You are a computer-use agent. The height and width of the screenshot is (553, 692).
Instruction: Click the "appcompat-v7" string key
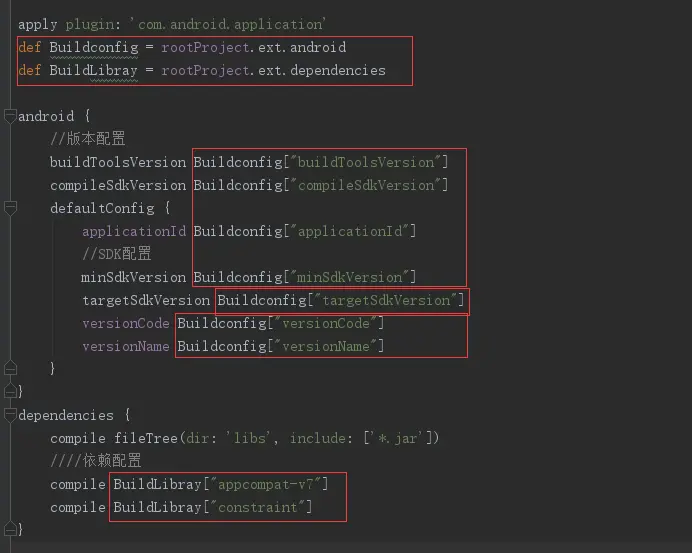tap(266, 484)
